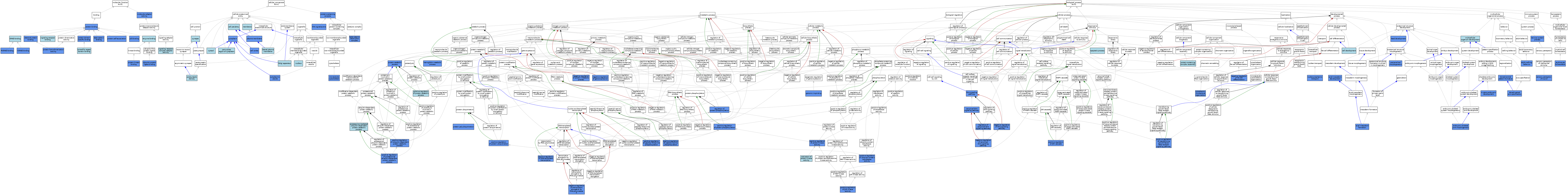Click the "protein dimerization activity" node
This screenshot has width=1568, height=195.
(x=66, y=39)
